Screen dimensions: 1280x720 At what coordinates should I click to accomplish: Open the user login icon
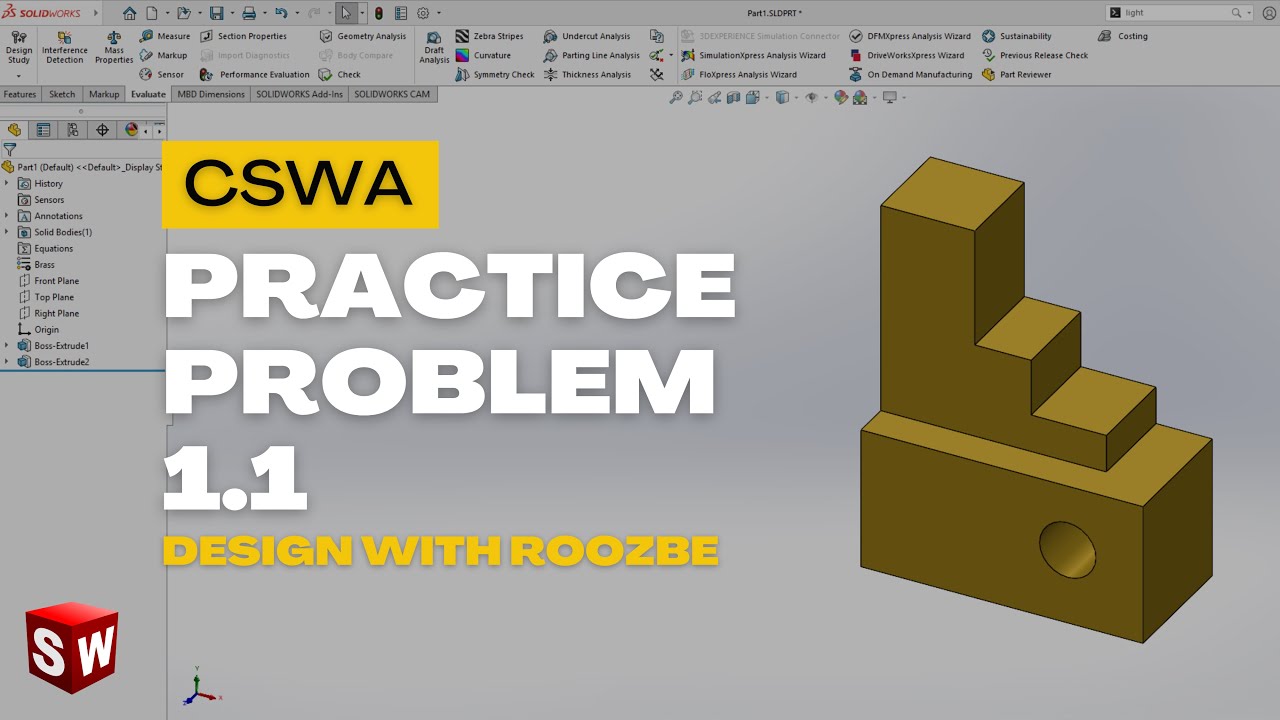(1269, 13)
